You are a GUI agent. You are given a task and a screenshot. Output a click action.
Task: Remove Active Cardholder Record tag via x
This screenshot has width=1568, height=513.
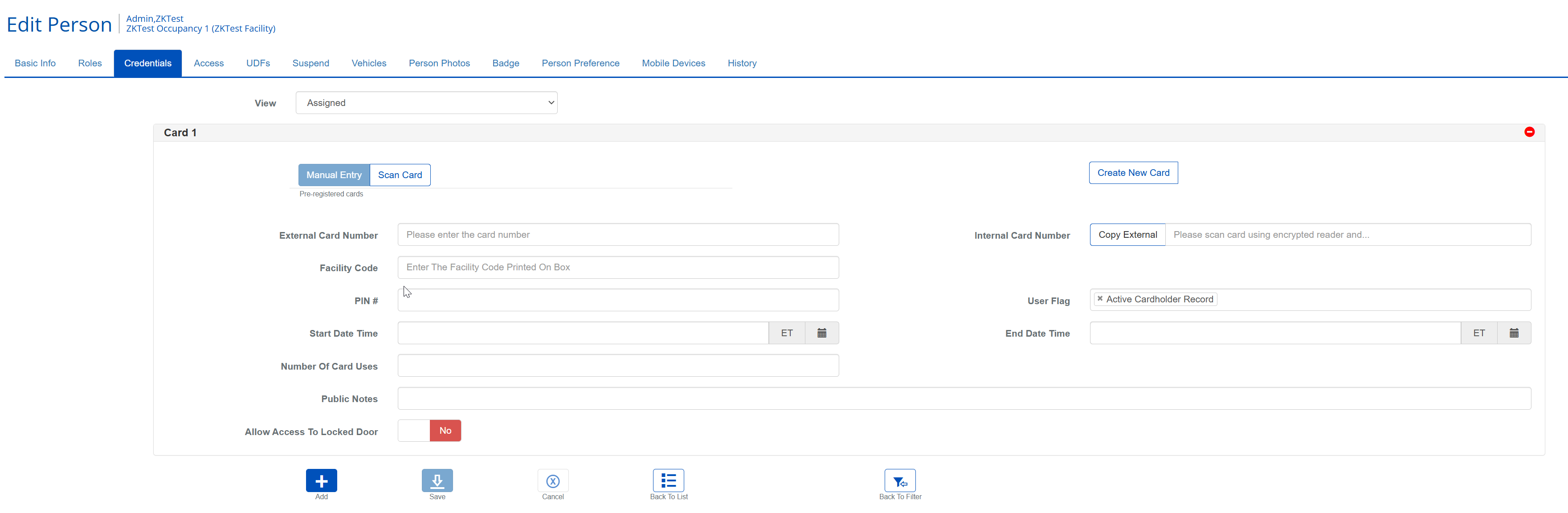point(1100,299)
